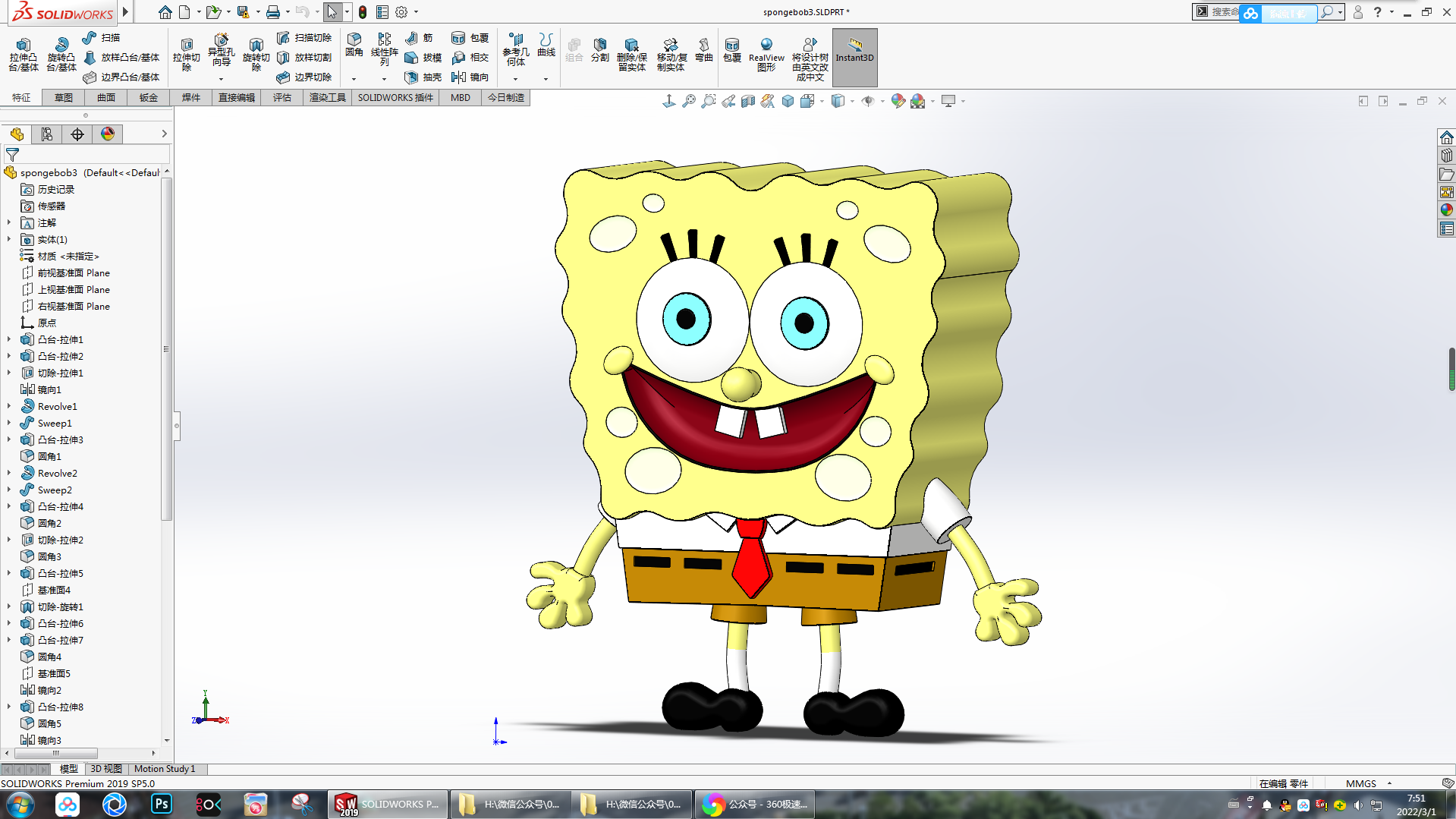Screen dimensions: 1456x819
Task: Click the Swept Boss tool (扫描)
Action: (101, 37)
